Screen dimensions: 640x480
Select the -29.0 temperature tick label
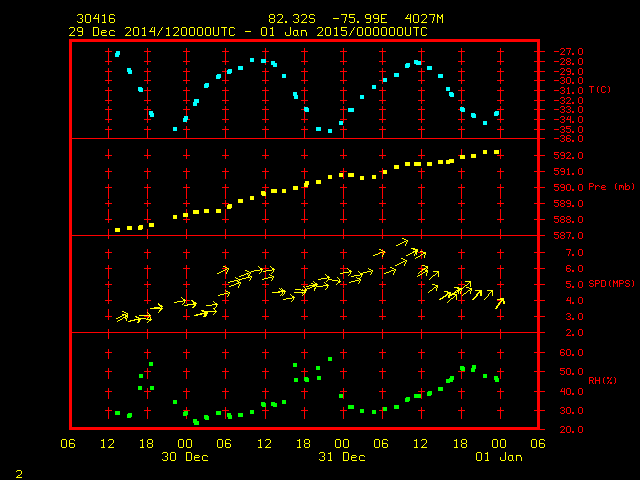click(568, 71)
